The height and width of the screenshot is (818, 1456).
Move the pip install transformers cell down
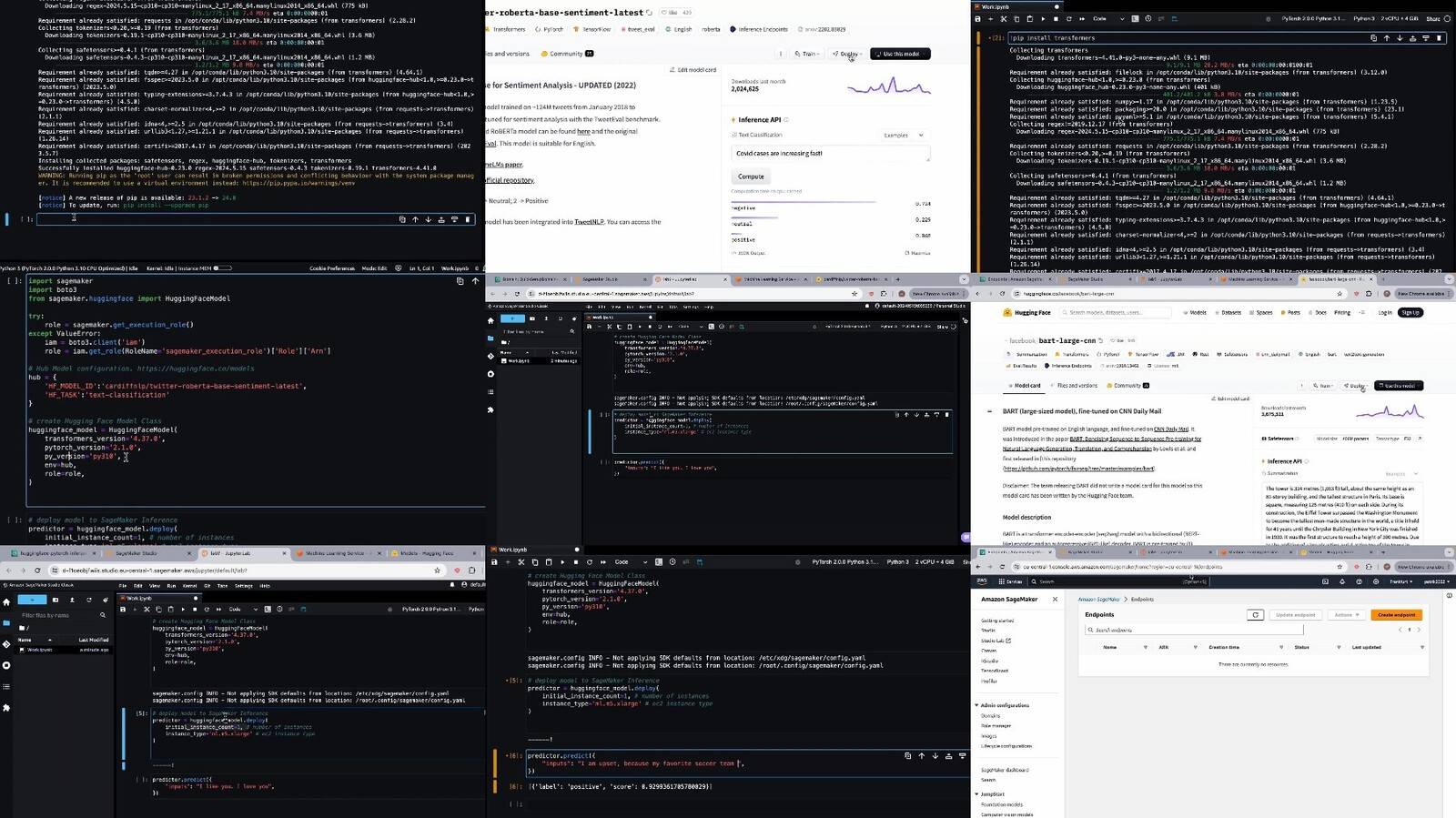(x=1400, y=38)
